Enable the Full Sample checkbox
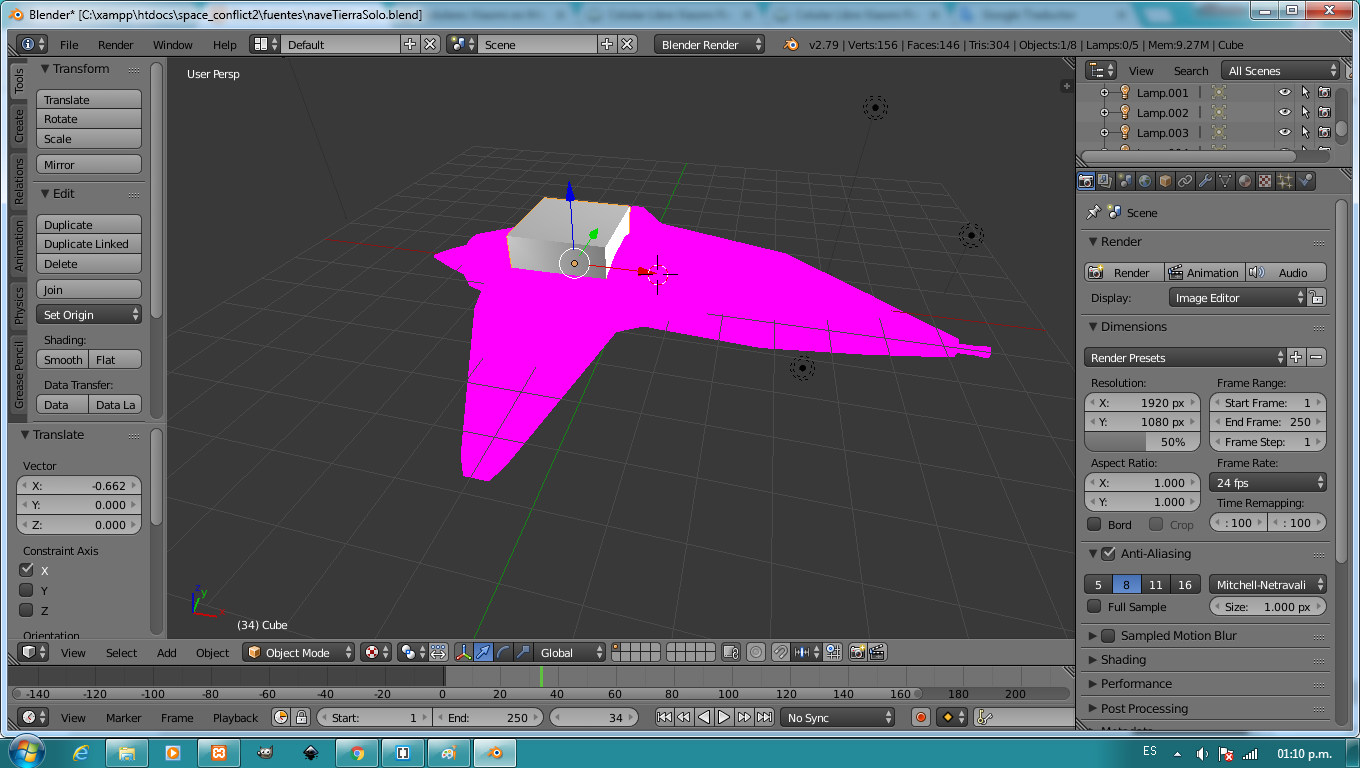The image size is (1360, 768). tap(1094, 606)
